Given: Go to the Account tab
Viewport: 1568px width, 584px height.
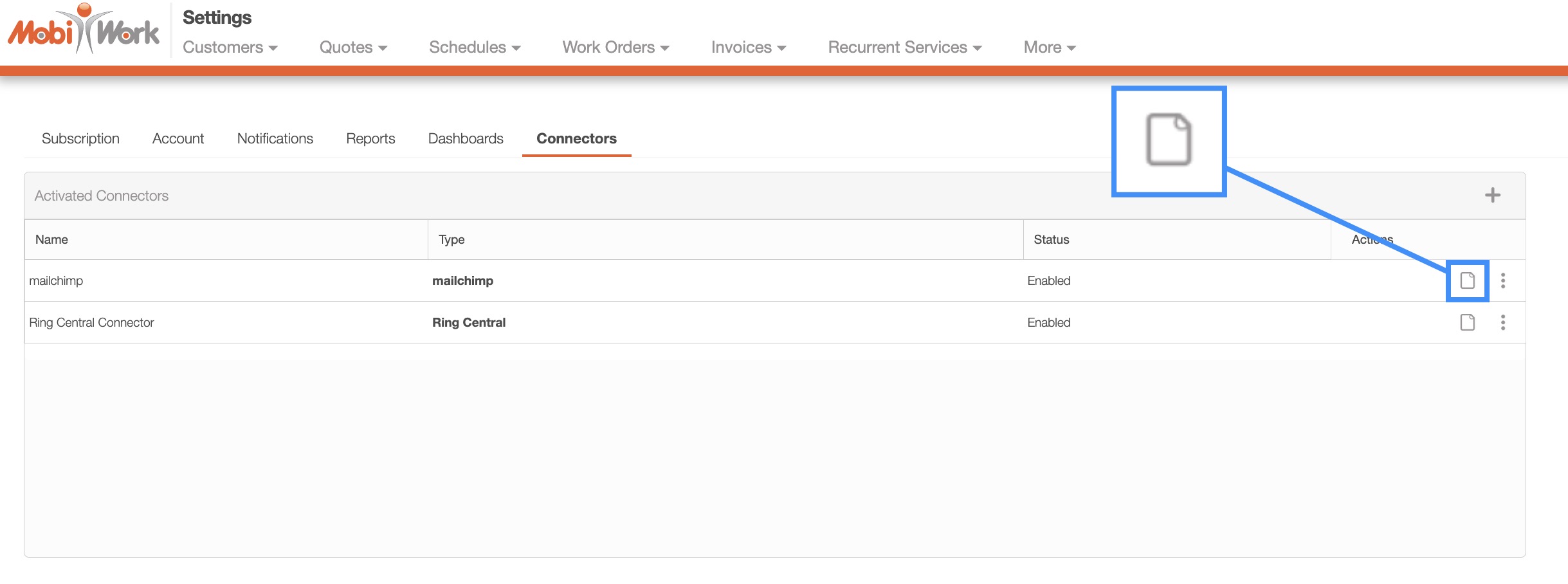Looking at the screenshot, I should coord(178,139).
